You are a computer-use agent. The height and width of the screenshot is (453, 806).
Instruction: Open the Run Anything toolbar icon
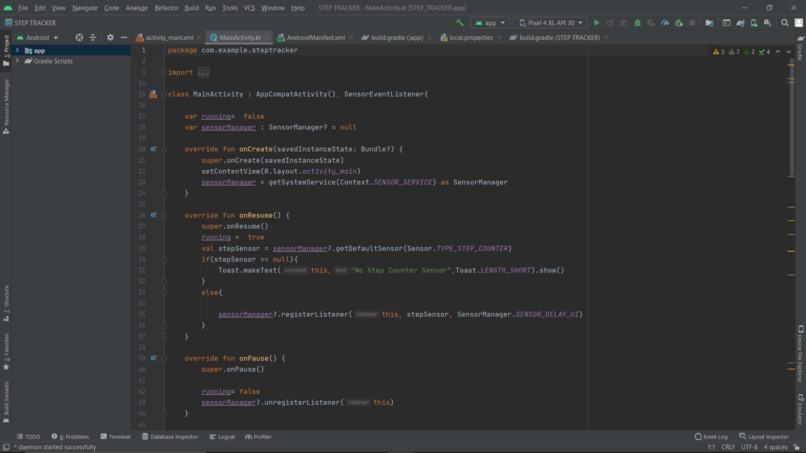point(726,23)
